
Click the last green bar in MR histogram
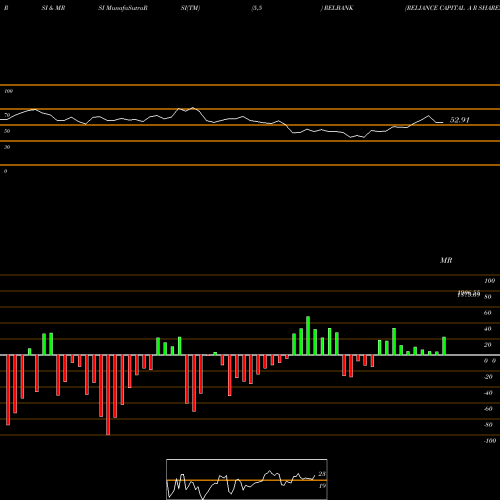tap(444, 346)
